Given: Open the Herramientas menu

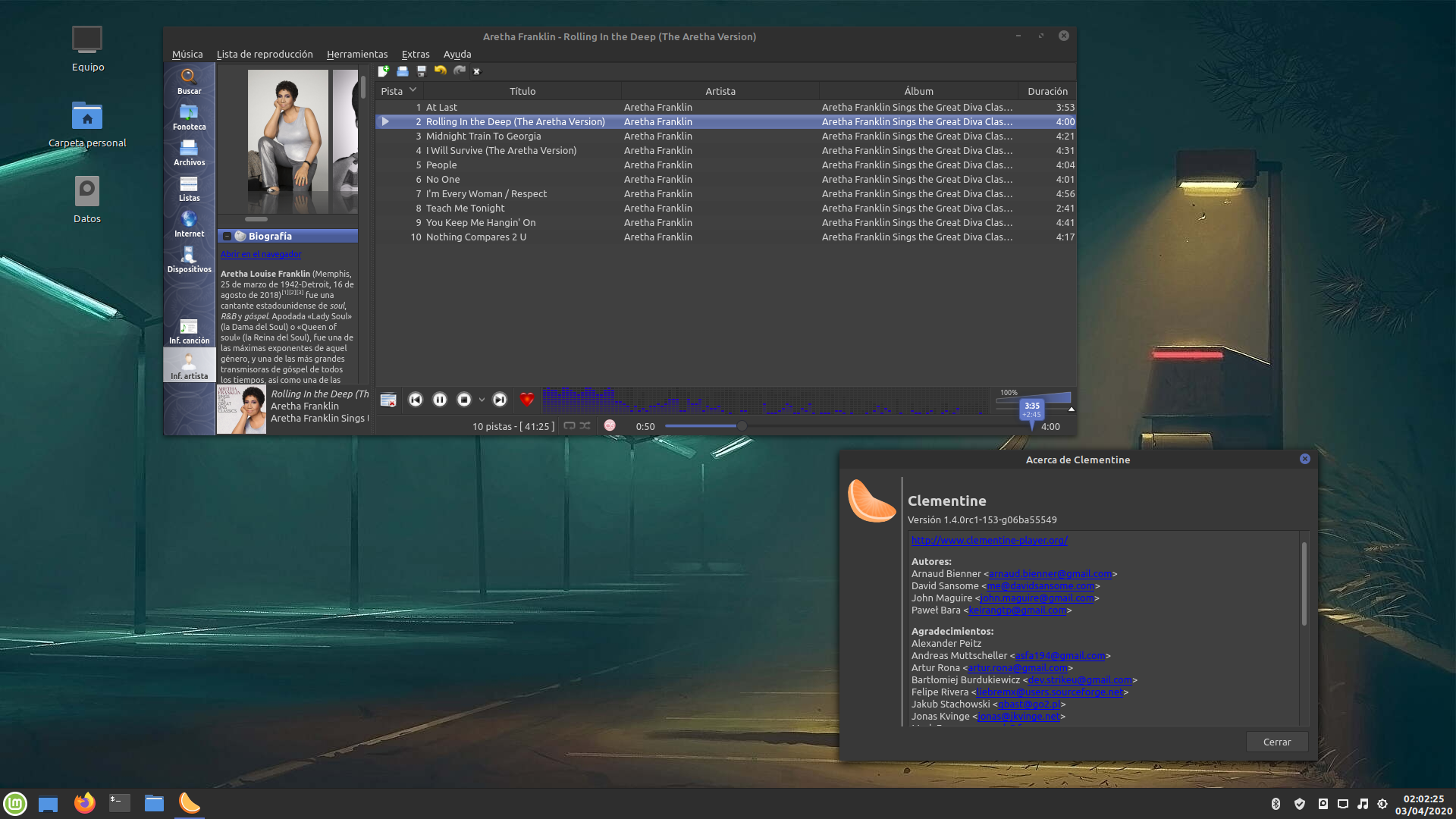Looking at the screenshot, I should (356, 55).
